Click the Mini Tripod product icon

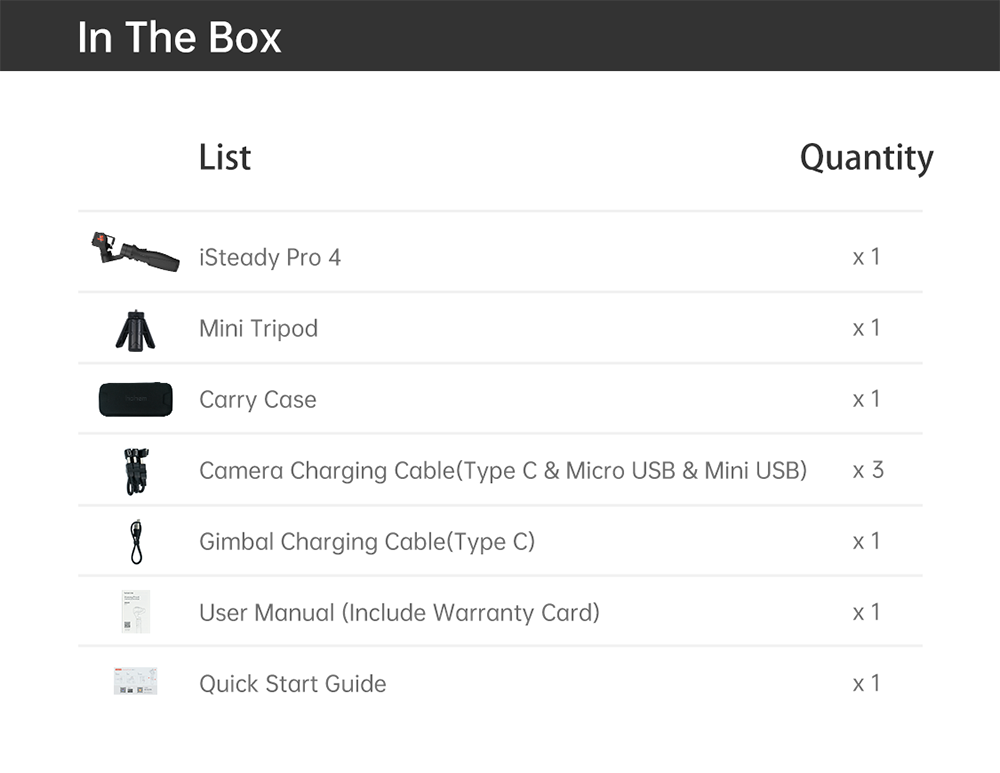click(135, 329)
